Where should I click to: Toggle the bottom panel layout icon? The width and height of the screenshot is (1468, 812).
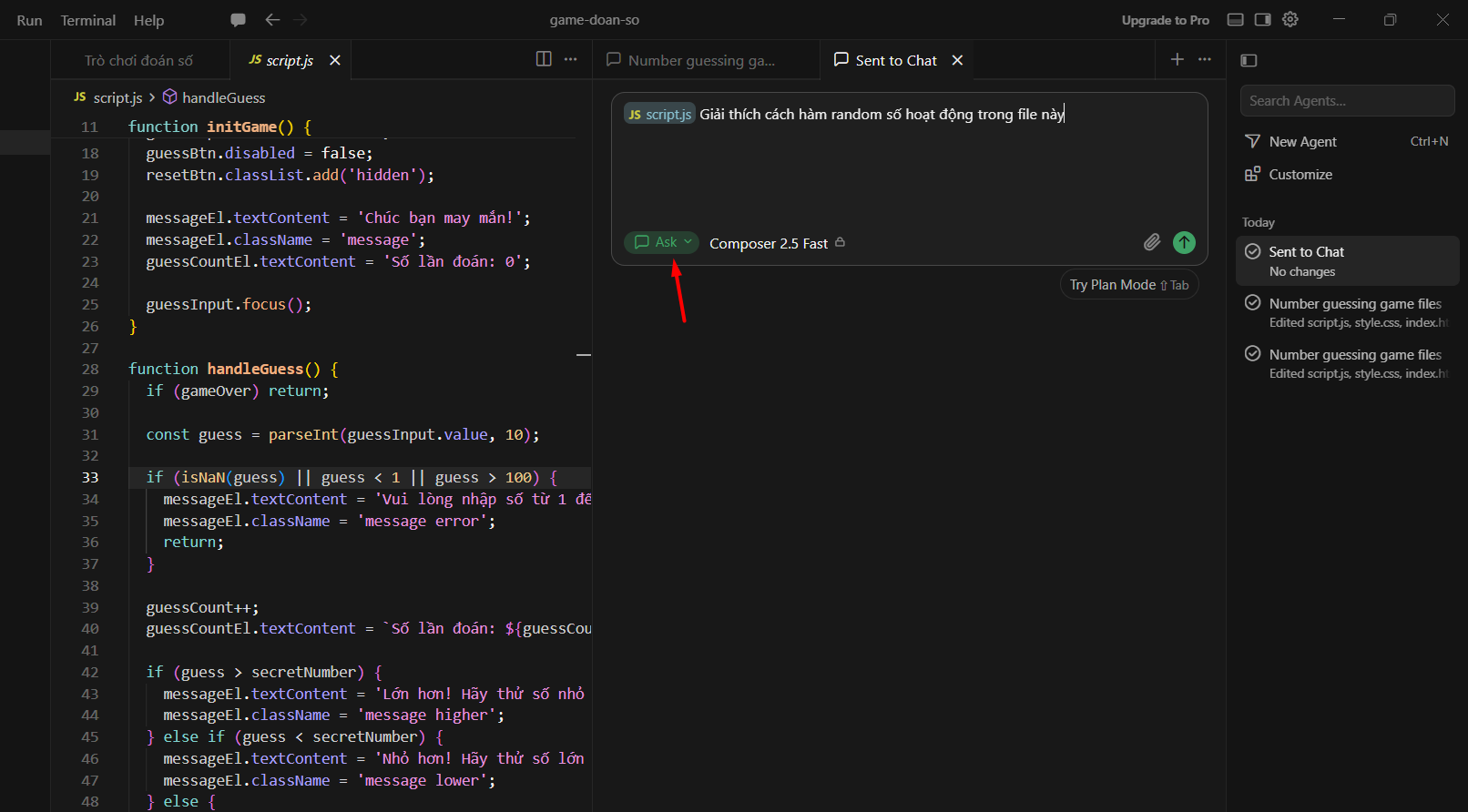pyautogui.click(x=1236, y=20)
